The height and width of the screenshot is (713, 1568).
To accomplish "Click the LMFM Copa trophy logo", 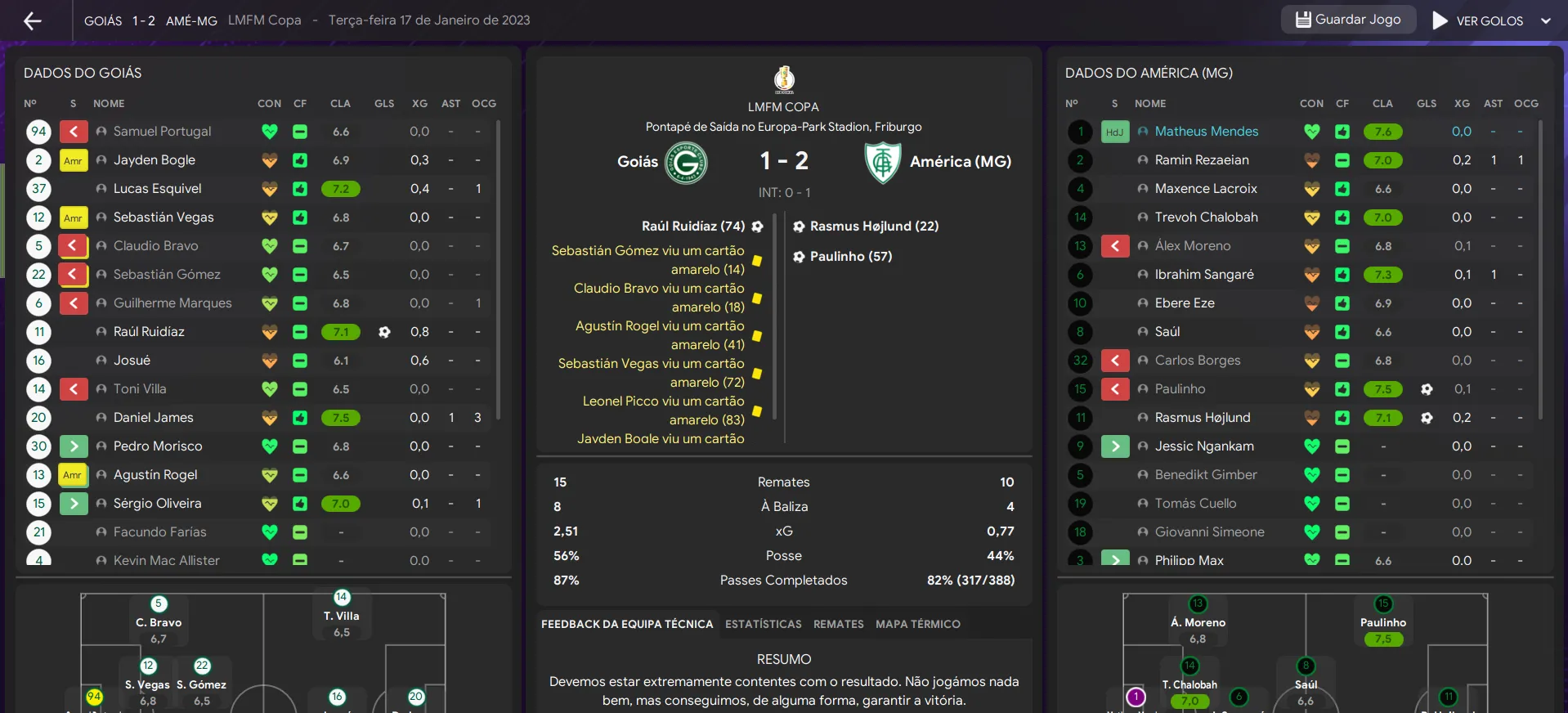I will [784, 79].
